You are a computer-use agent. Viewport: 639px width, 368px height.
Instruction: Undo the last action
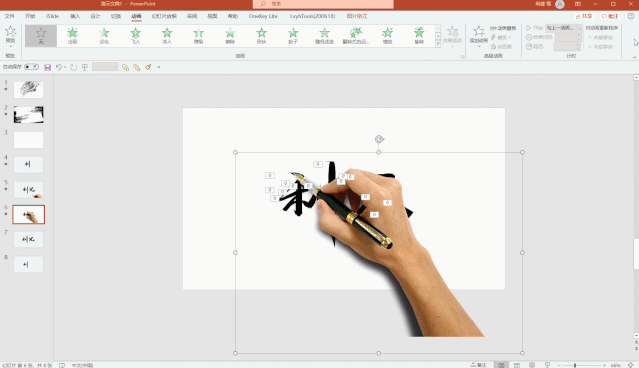(x=59, y=67)
